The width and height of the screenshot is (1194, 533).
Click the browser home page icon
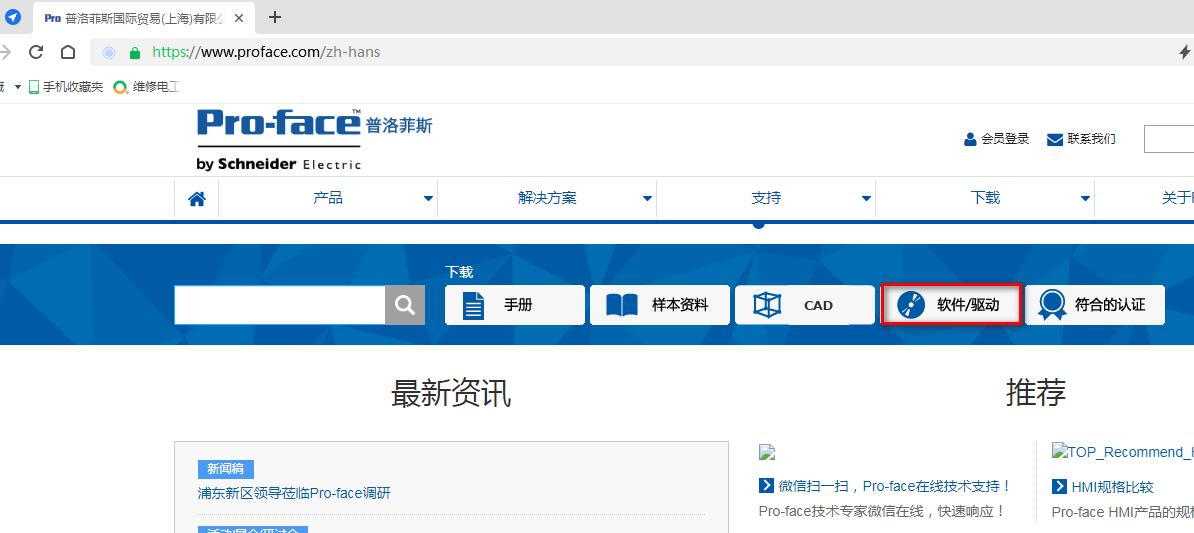(x=68, y=52)
